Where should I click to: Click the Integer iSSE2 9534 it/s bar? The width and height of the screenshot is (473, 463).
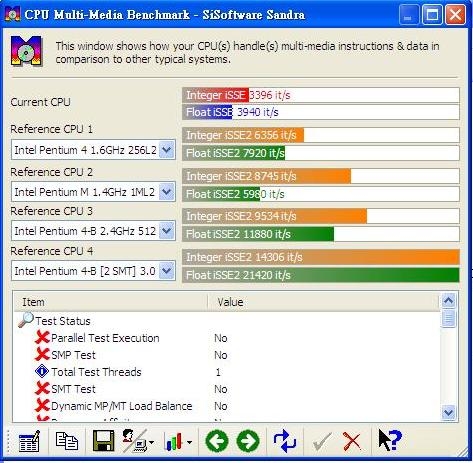coord(321,216)
